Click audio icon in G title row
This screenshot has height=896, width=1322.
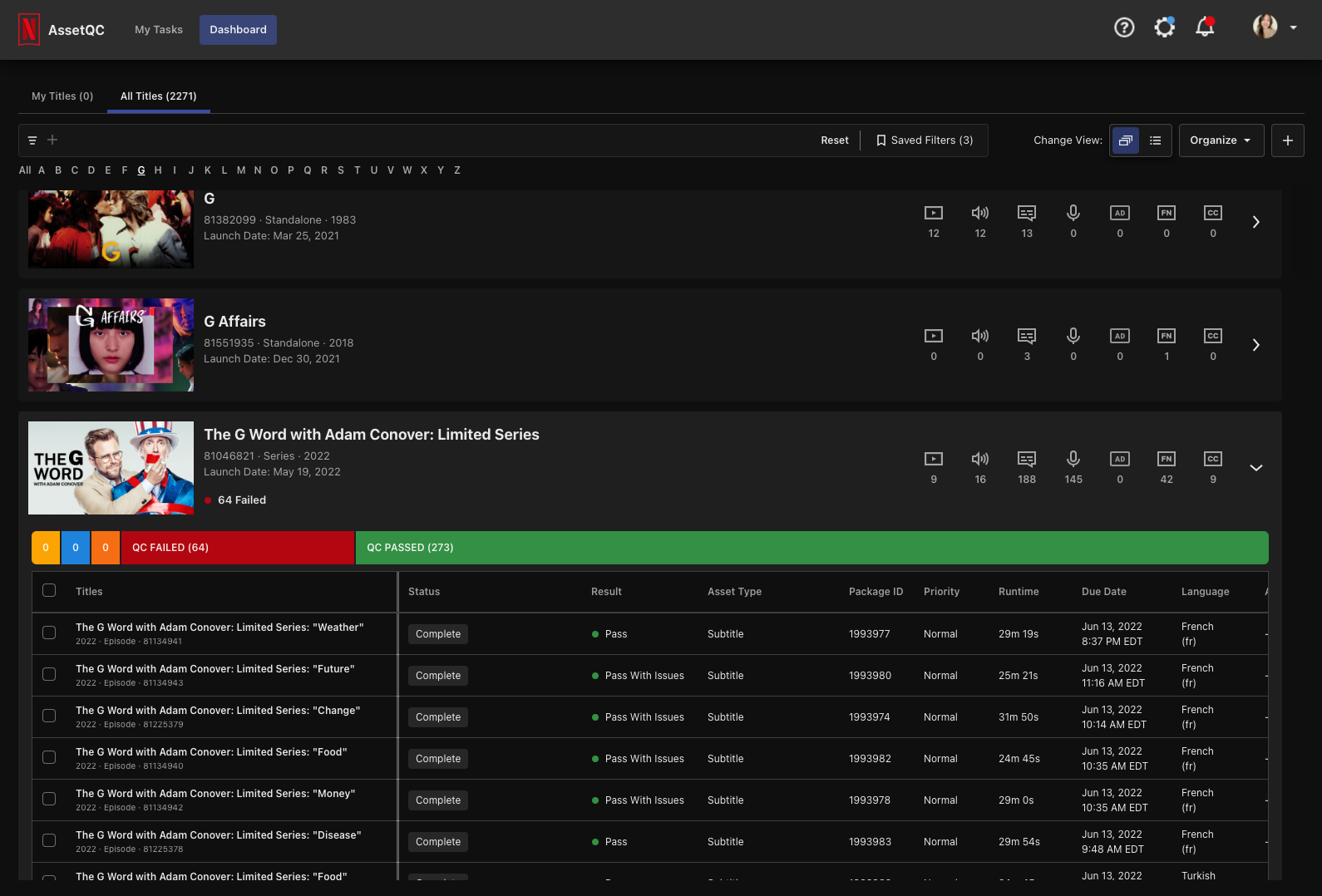980,213
